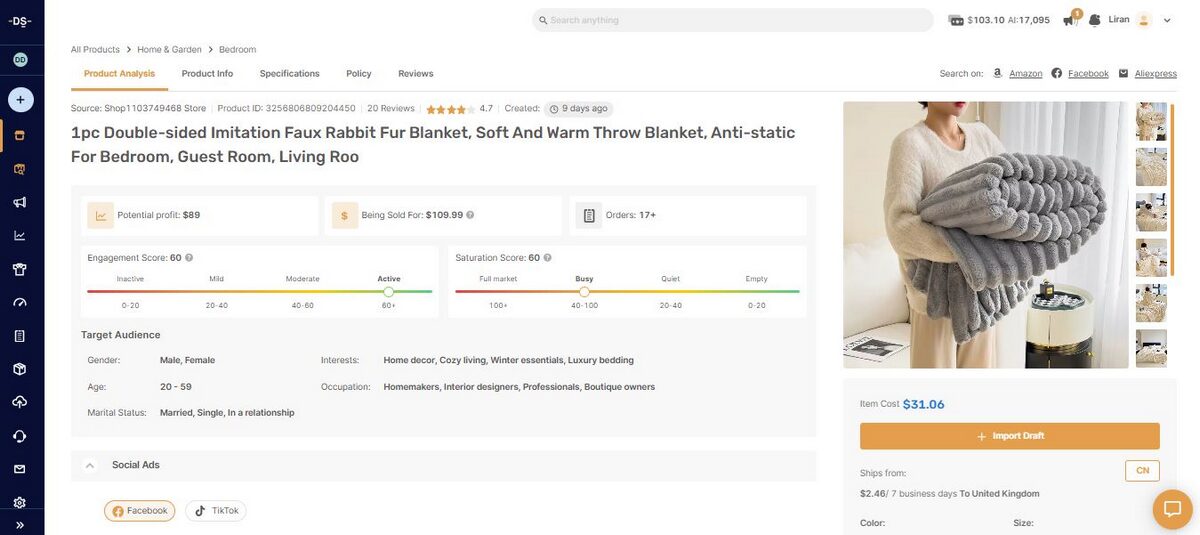Switch to the Specifications tab
Screen dimensions: 1200x535
290,74
